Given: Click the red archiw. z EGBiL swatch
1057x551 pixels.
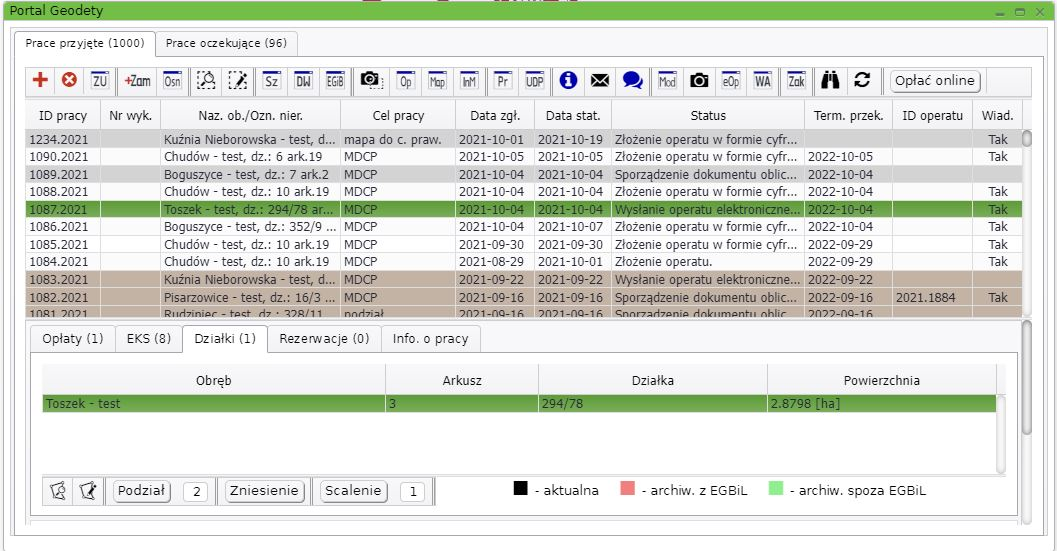Looking at the screenshot, I should 627,489.
